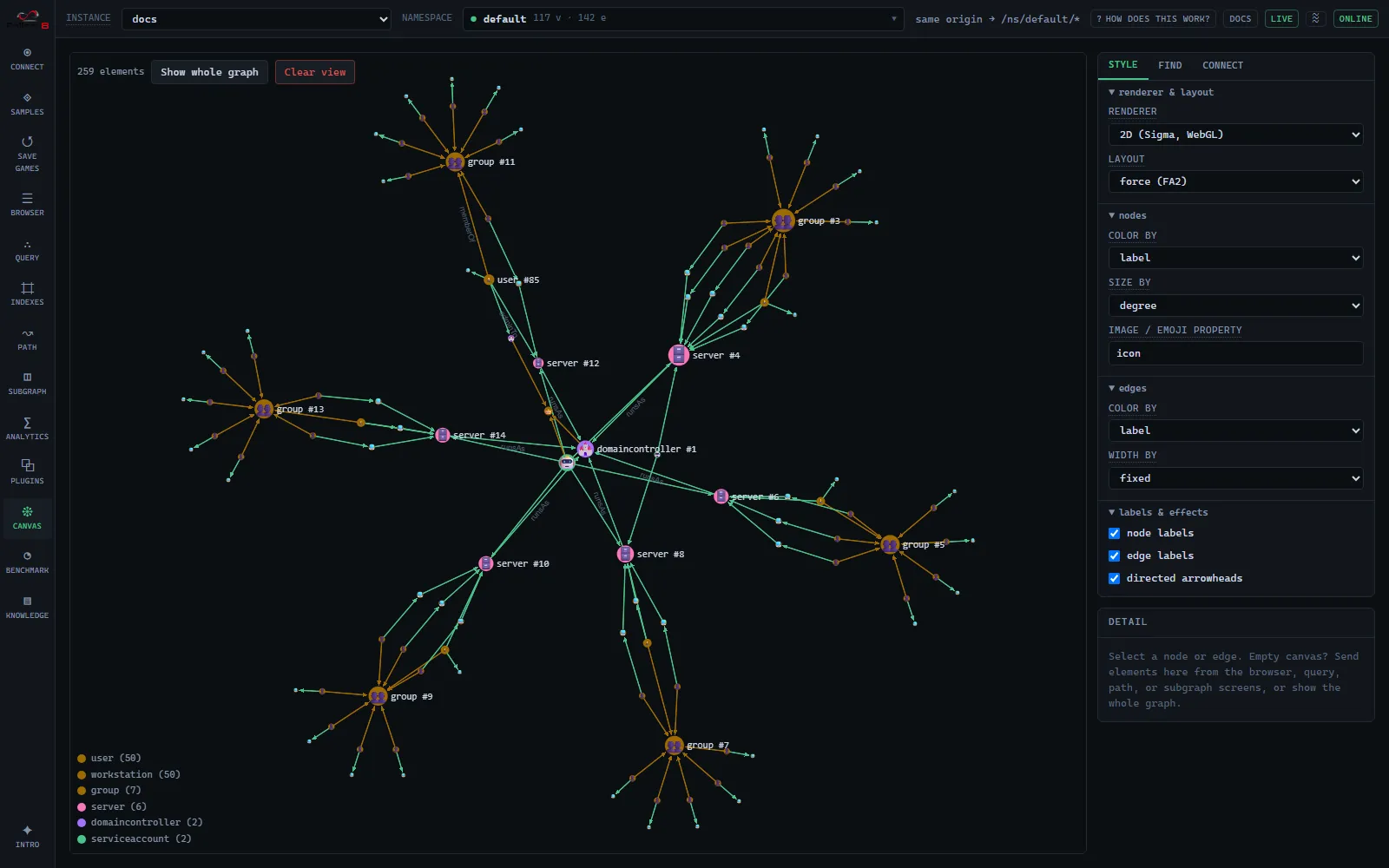Screen dimensions: 1389x868
Task: Click the app logo in top-left corner
Action: 27,18
